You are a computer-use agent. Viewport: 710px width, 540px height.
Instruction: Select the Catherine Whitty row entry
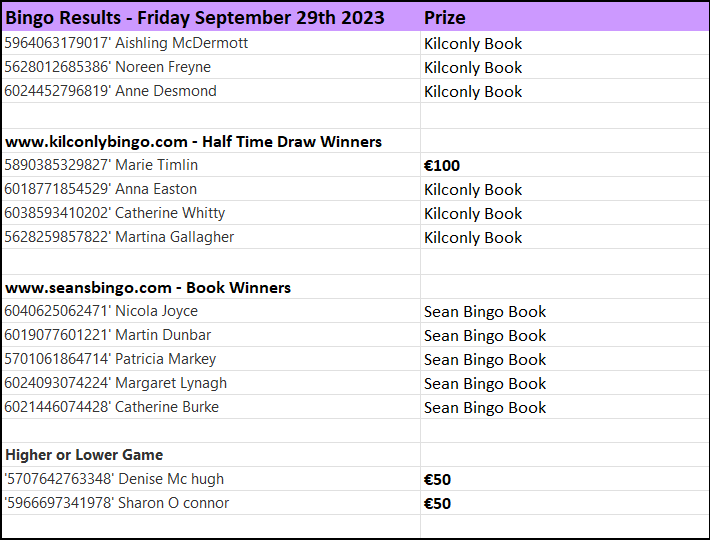(211, 213)
